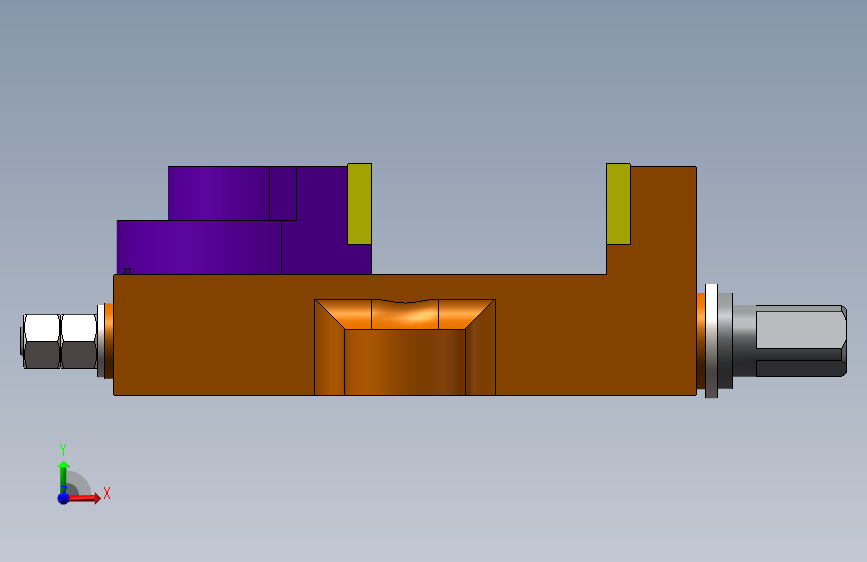Select the left yellow jaw plate
The image size is (867, 562).
pos(359,204)
